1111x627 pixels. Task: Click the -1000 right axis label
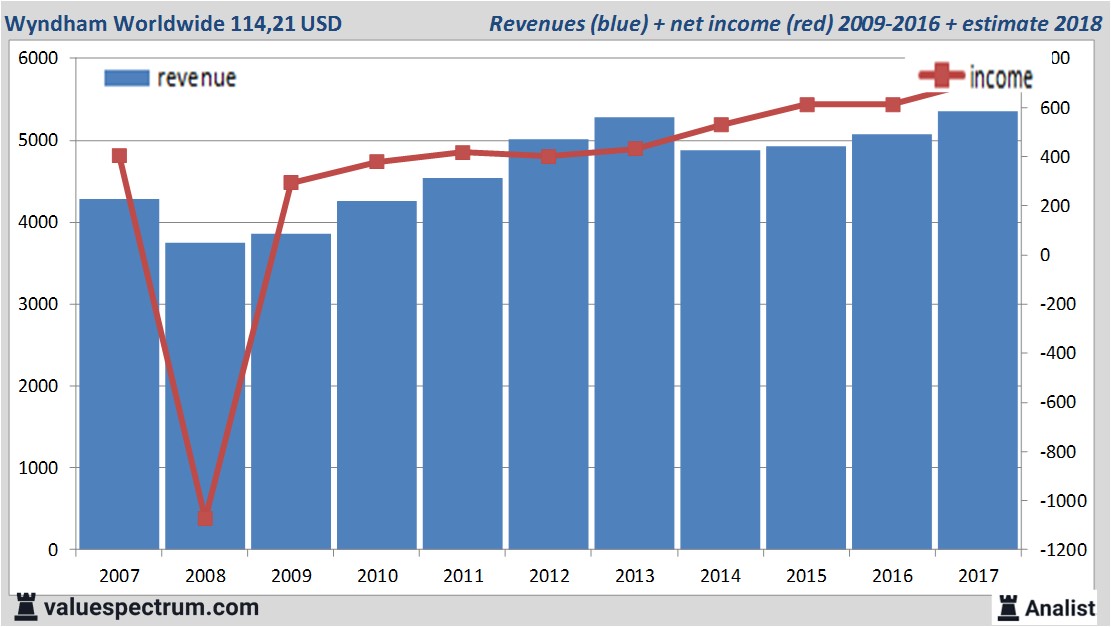click(1063, 501)
